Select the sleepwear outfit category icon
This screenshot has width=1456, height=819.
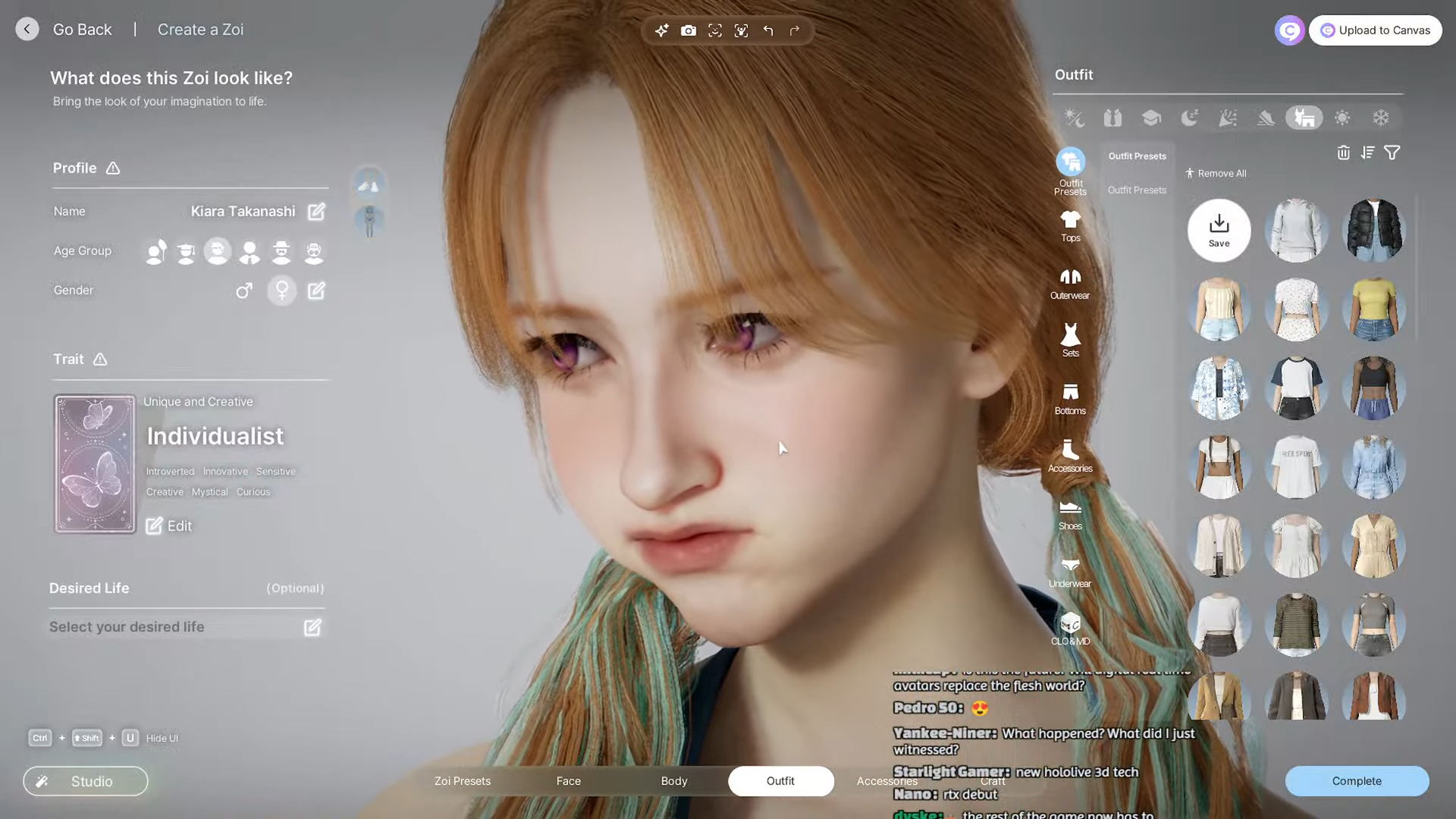1189,118
